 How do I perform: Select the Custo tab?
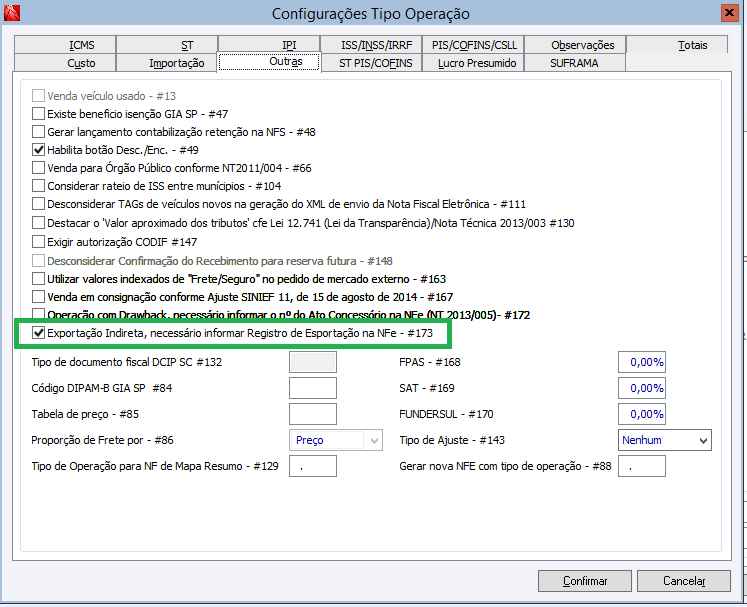pos(65,63)
